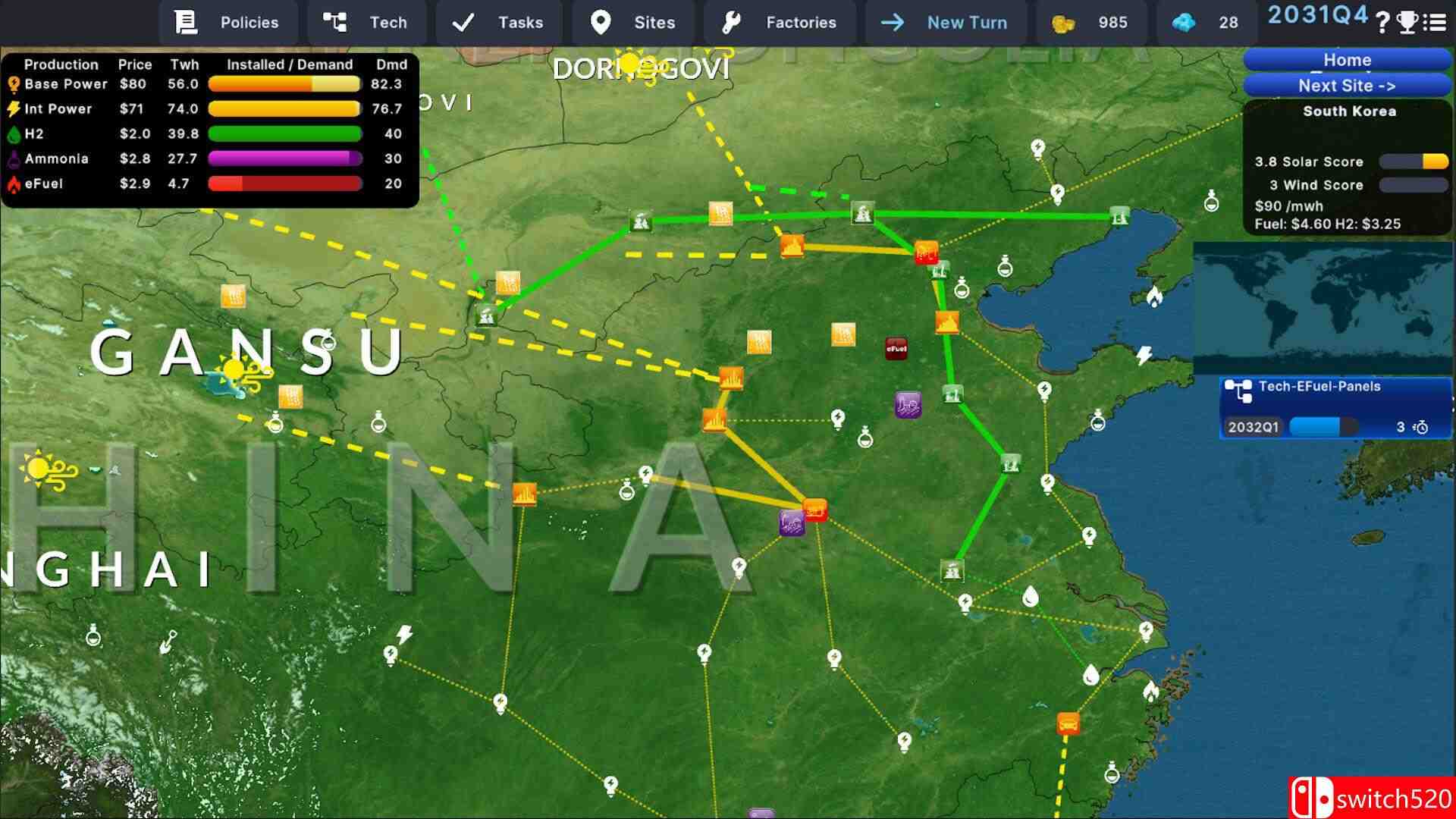Click Next Site to view another location

tap(1346, 86)
